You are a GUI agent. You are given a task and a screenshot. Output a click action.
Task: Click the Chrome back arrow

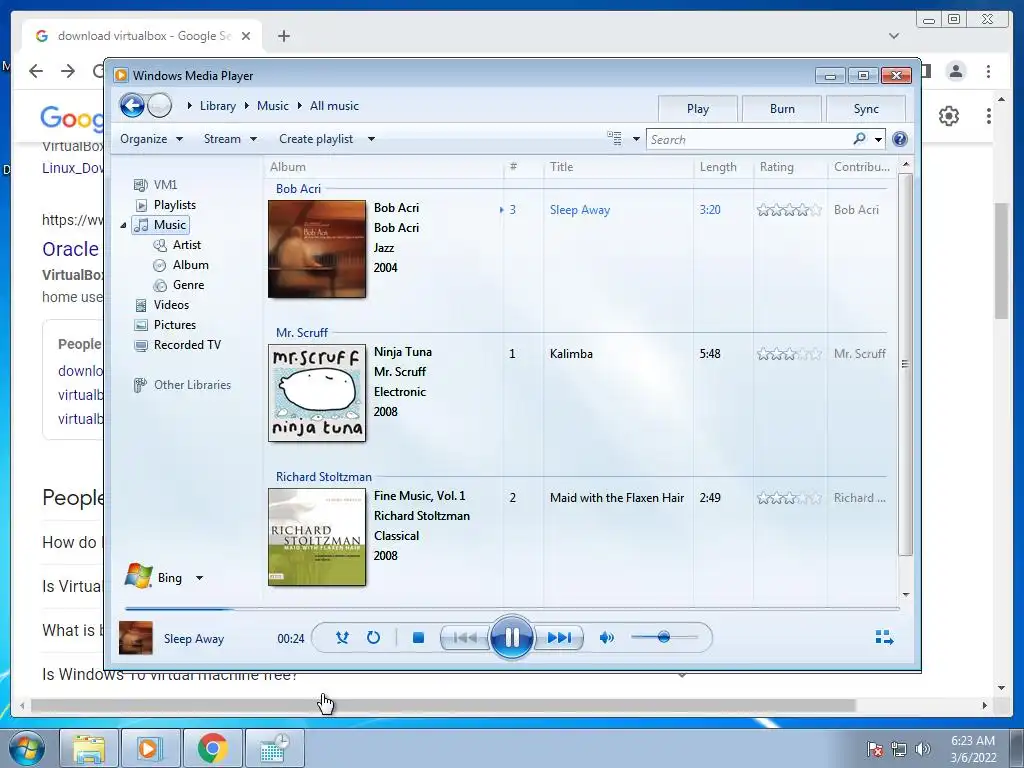[x=36, y=71]
